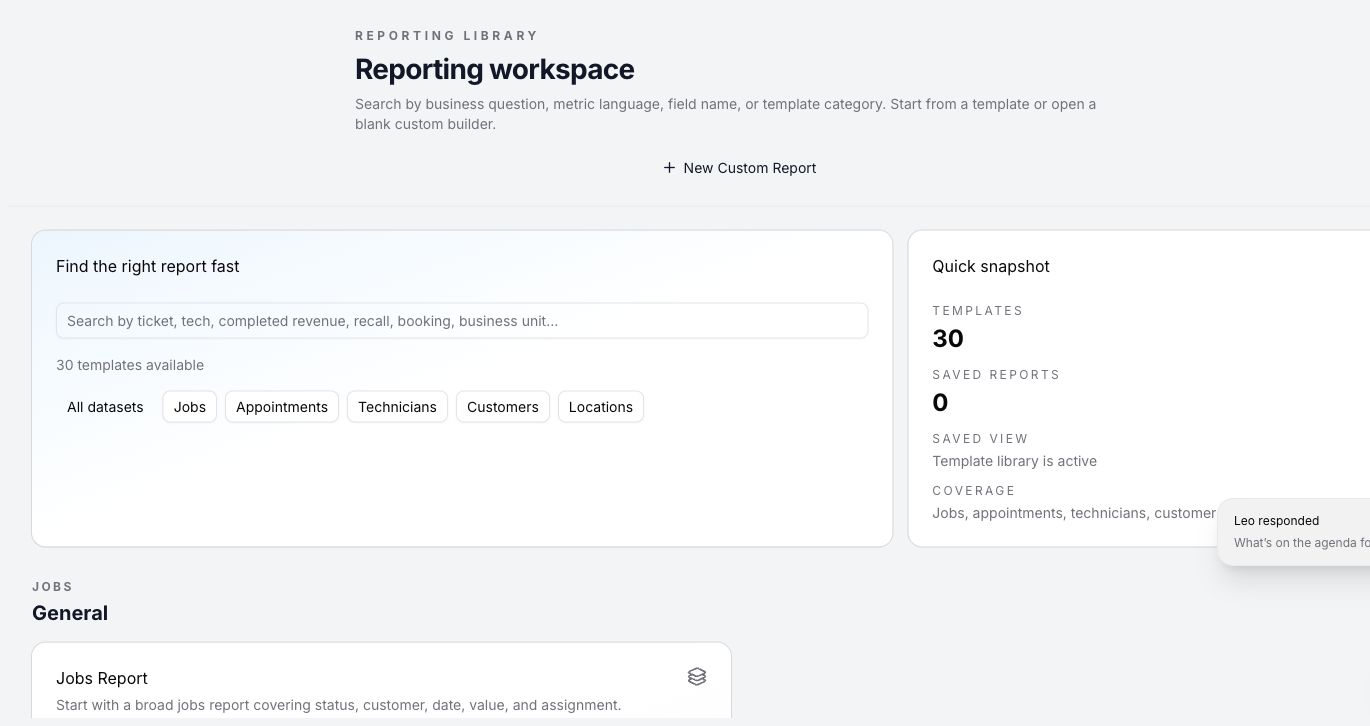Click the layers icon on Jobs Report card
Screen dimensions: 1370x726
(697, 677)
